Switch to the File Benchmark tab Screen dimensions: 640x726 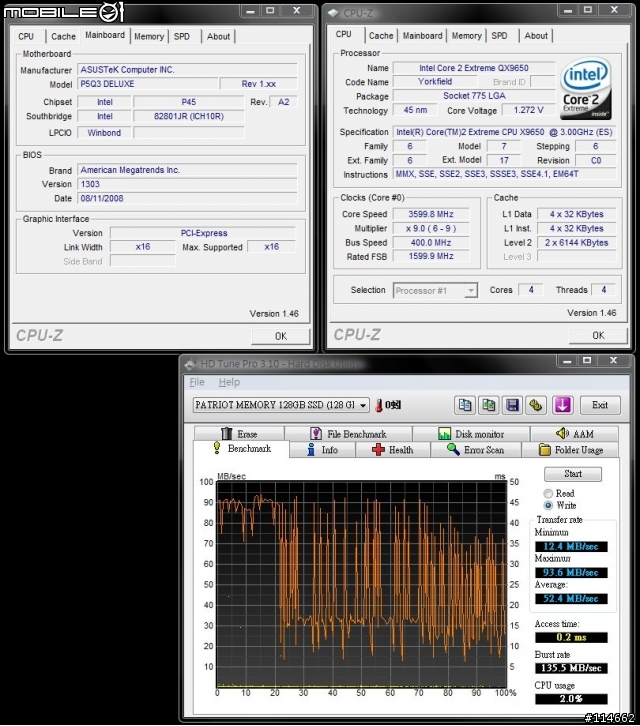tap(348, 434)
